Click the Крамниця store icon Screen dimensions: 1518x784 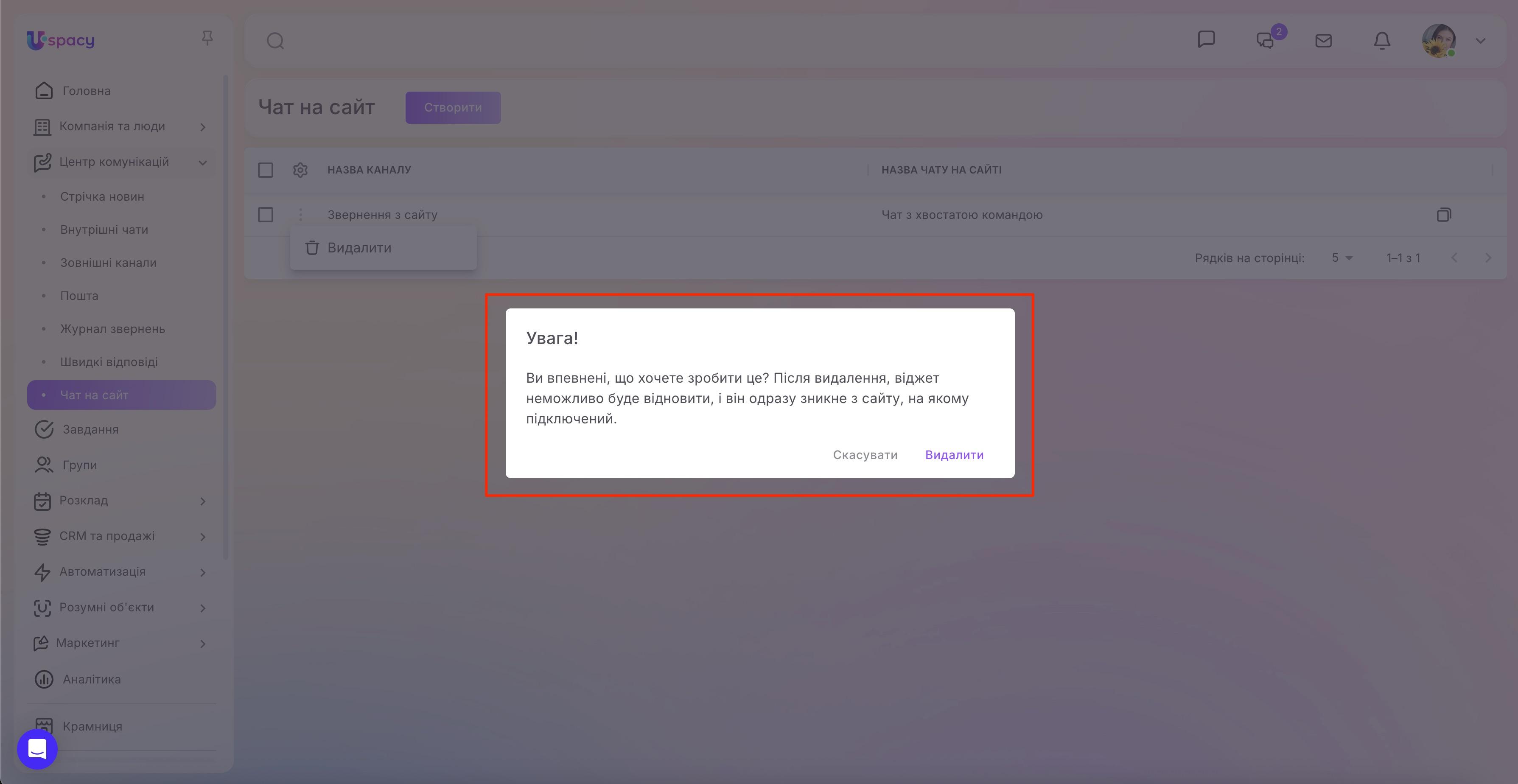point(44,725)
